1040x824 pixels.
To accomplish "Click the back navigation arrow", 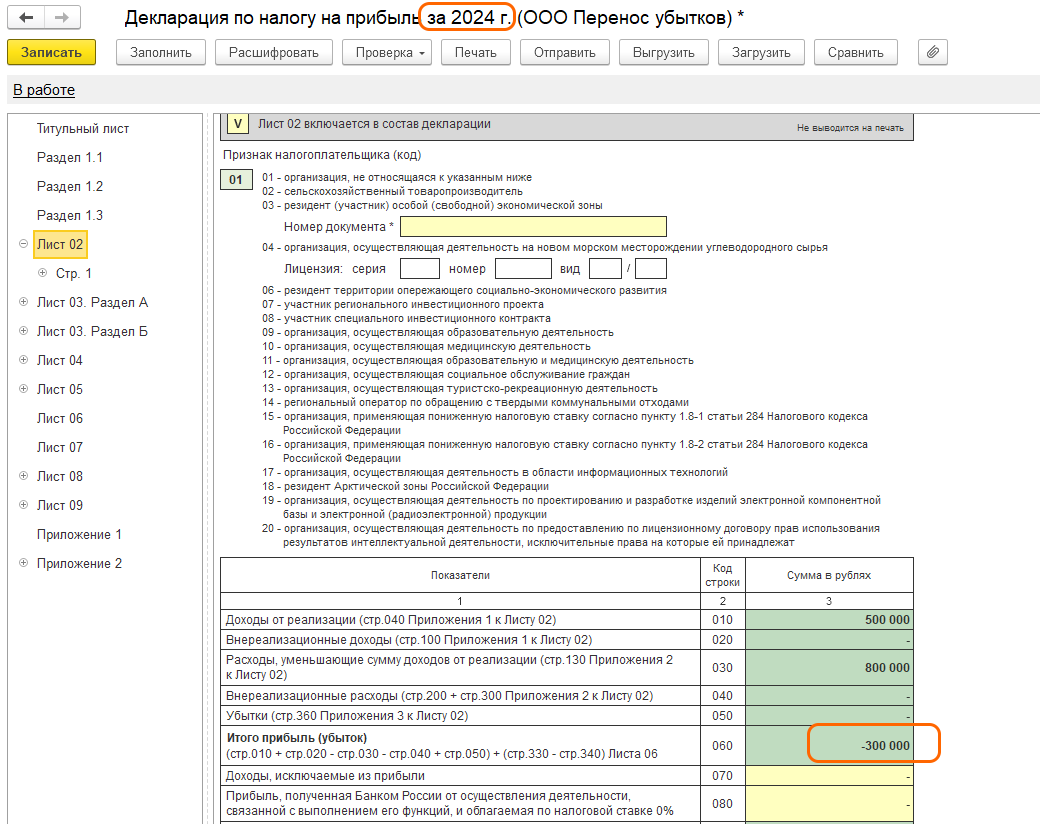I will pos(26,18).
